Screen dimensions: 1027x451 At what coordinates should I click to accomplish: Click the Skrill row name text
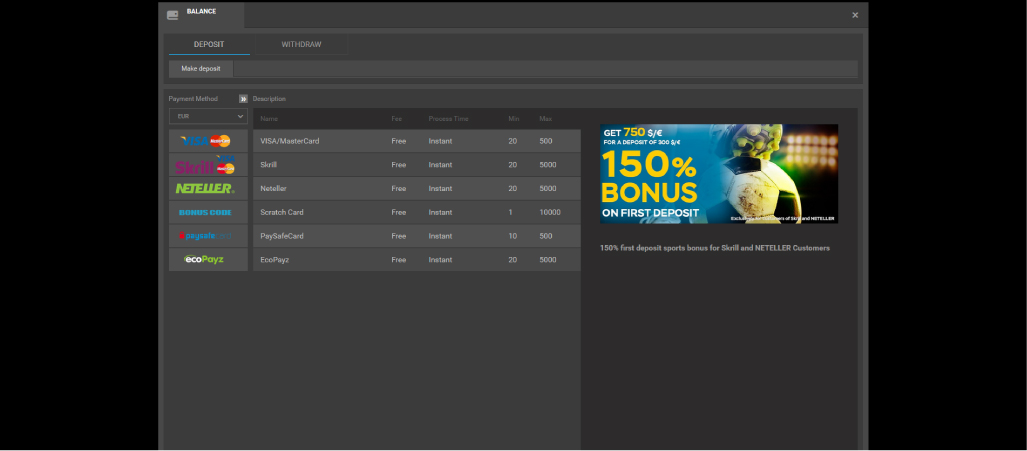pyautogui.click(x=269, y=165)
